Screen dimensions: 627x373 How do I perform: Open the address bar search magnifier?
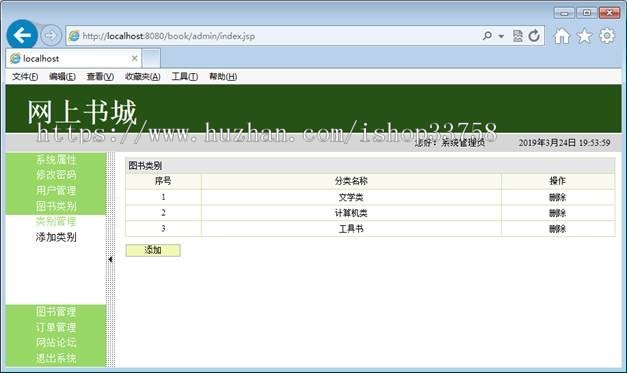tap(487, 36)
